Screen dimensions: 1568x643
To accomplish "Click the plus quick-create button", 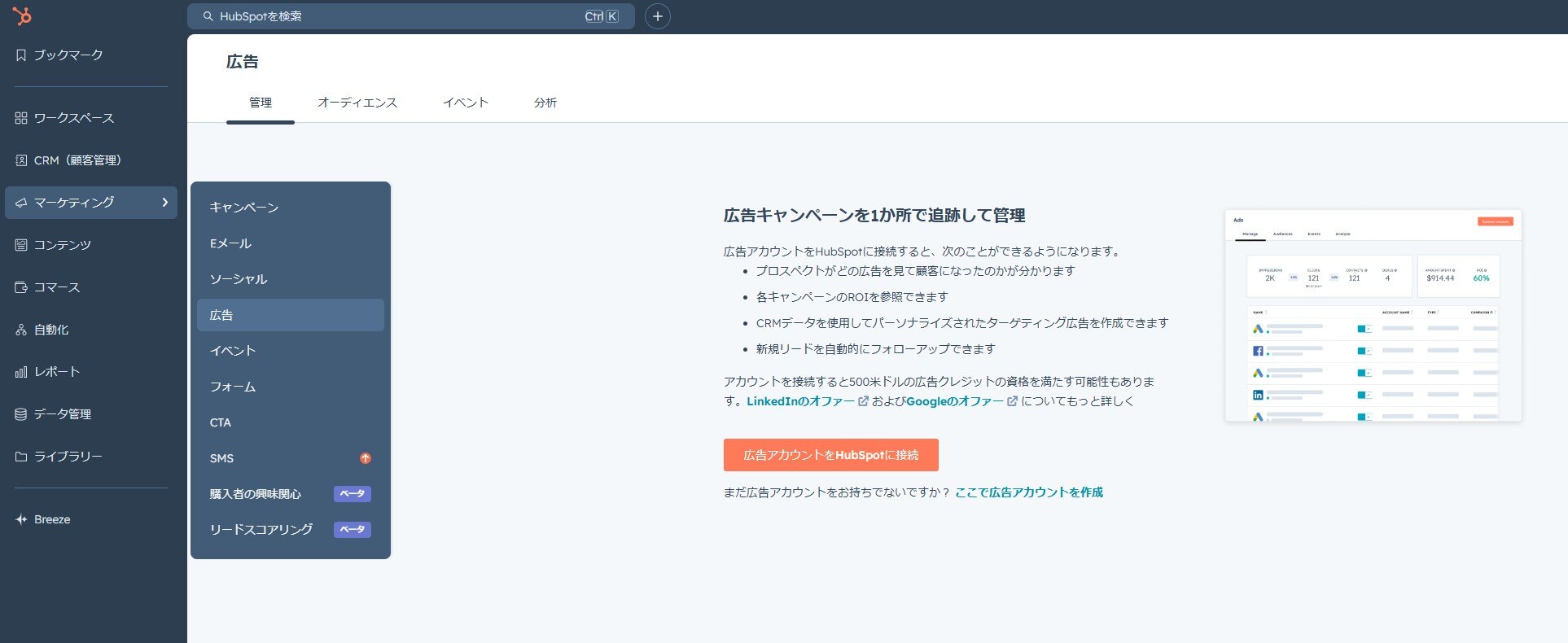I will coord(658,16).
